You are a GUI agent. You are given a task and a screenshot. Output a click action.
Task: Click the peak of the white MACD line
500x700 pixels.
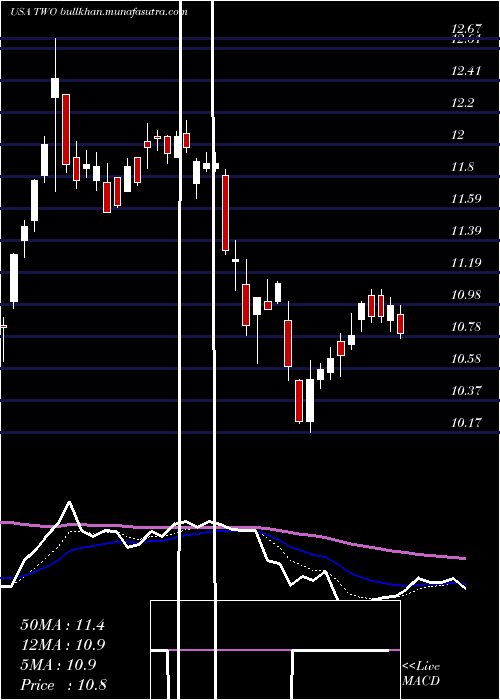point(69,503)
